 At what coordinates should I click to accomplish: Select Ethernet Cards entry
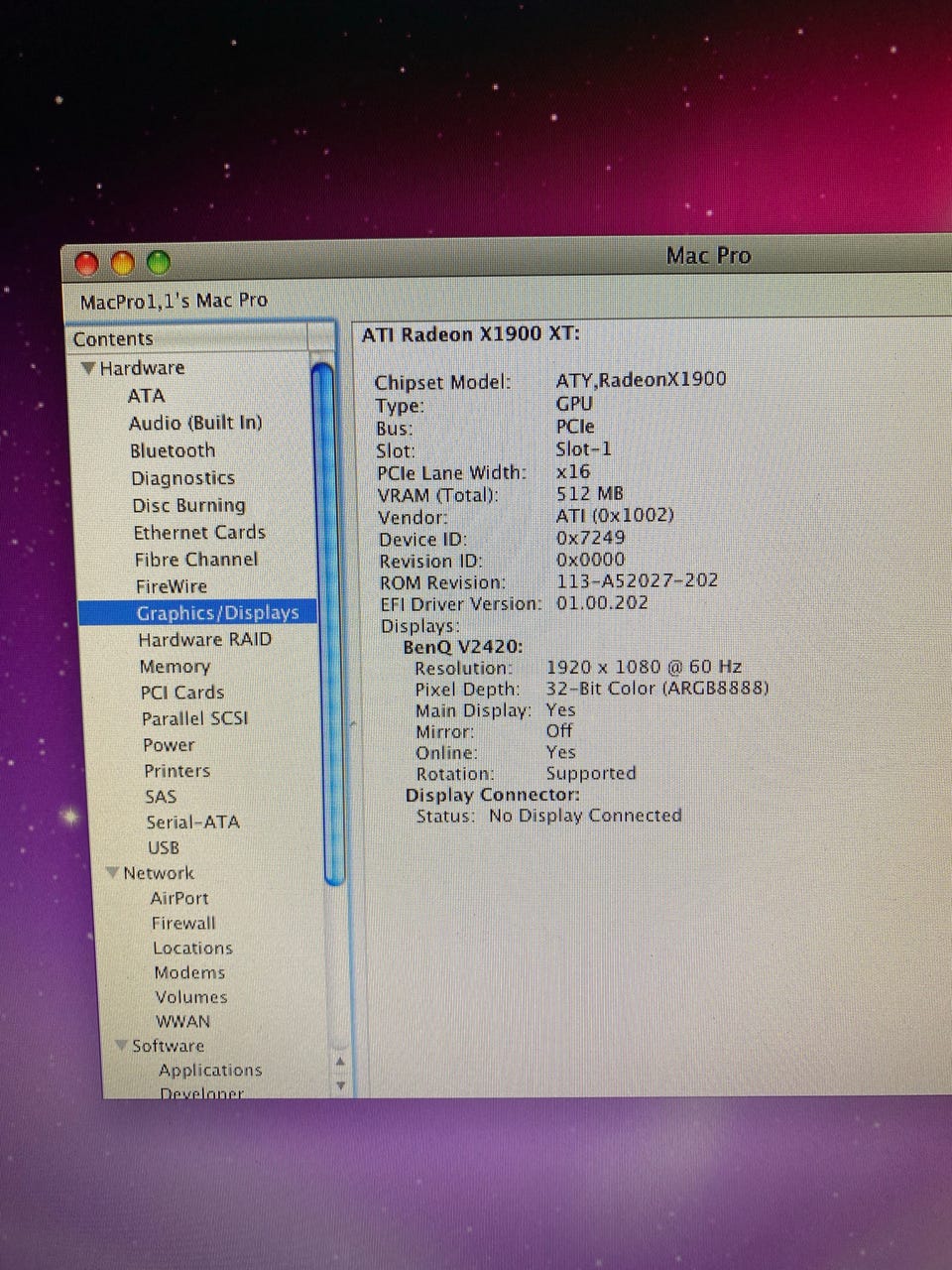pyautogui.click(x=199, y=533)
